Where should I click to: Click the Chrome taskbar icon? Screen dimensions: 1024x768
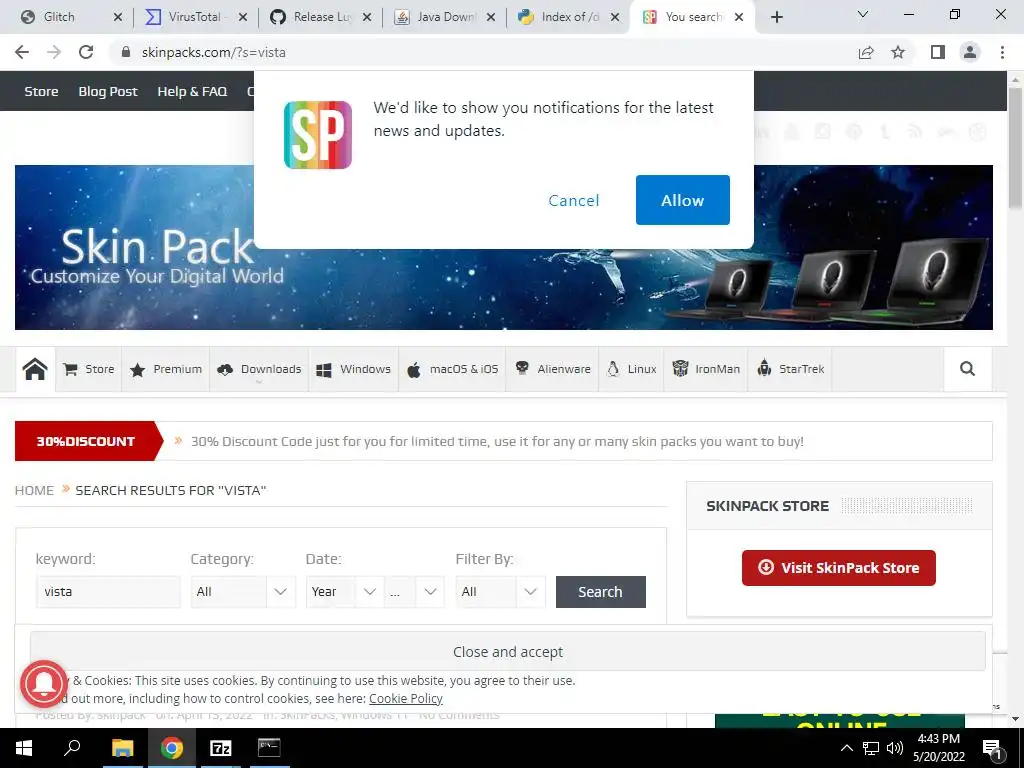172,748
